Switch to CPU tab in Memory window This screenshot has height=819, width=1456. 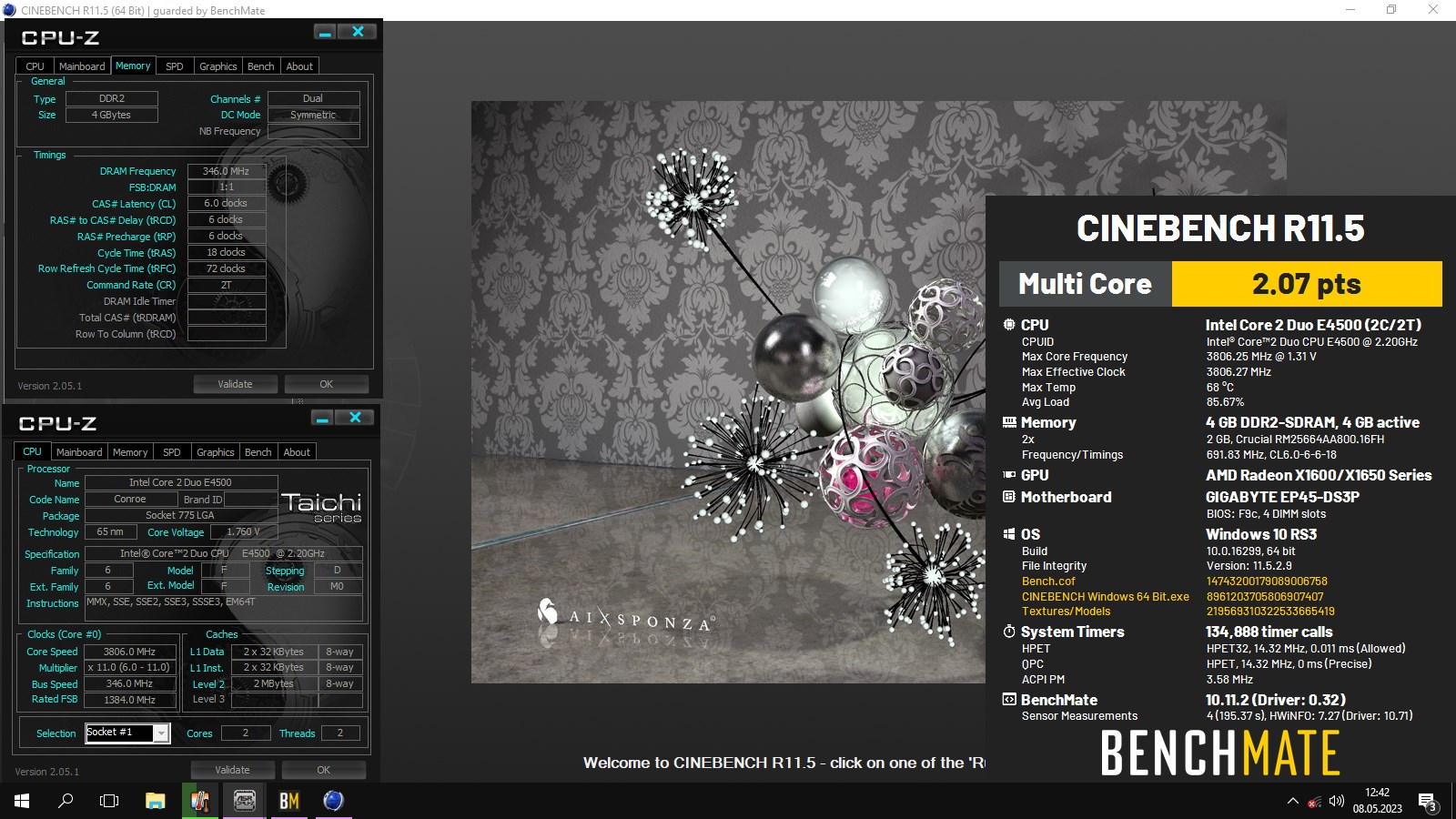tap(35, 66)
